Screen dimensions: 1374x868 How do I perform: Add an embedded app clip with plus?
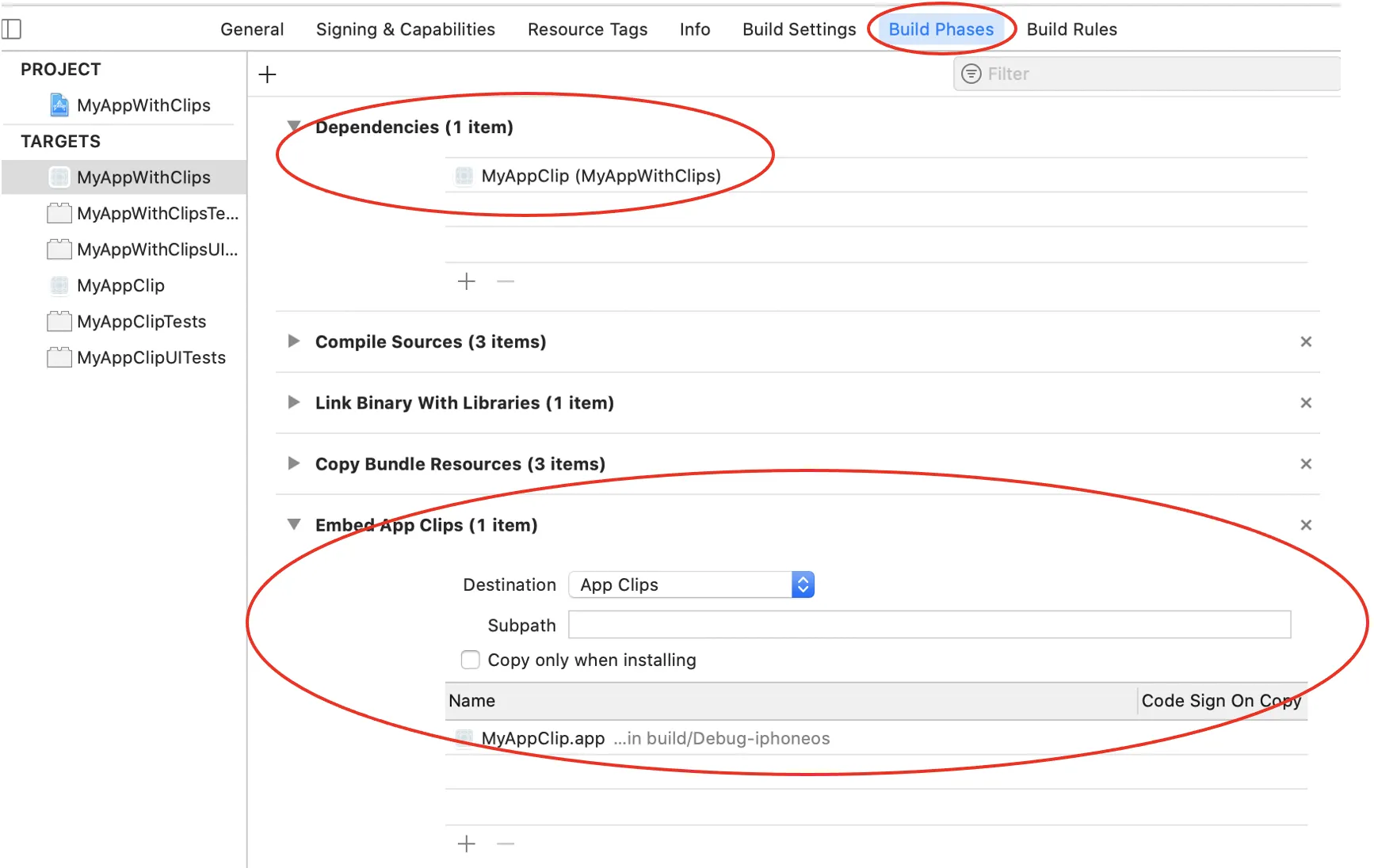[467, 843]
